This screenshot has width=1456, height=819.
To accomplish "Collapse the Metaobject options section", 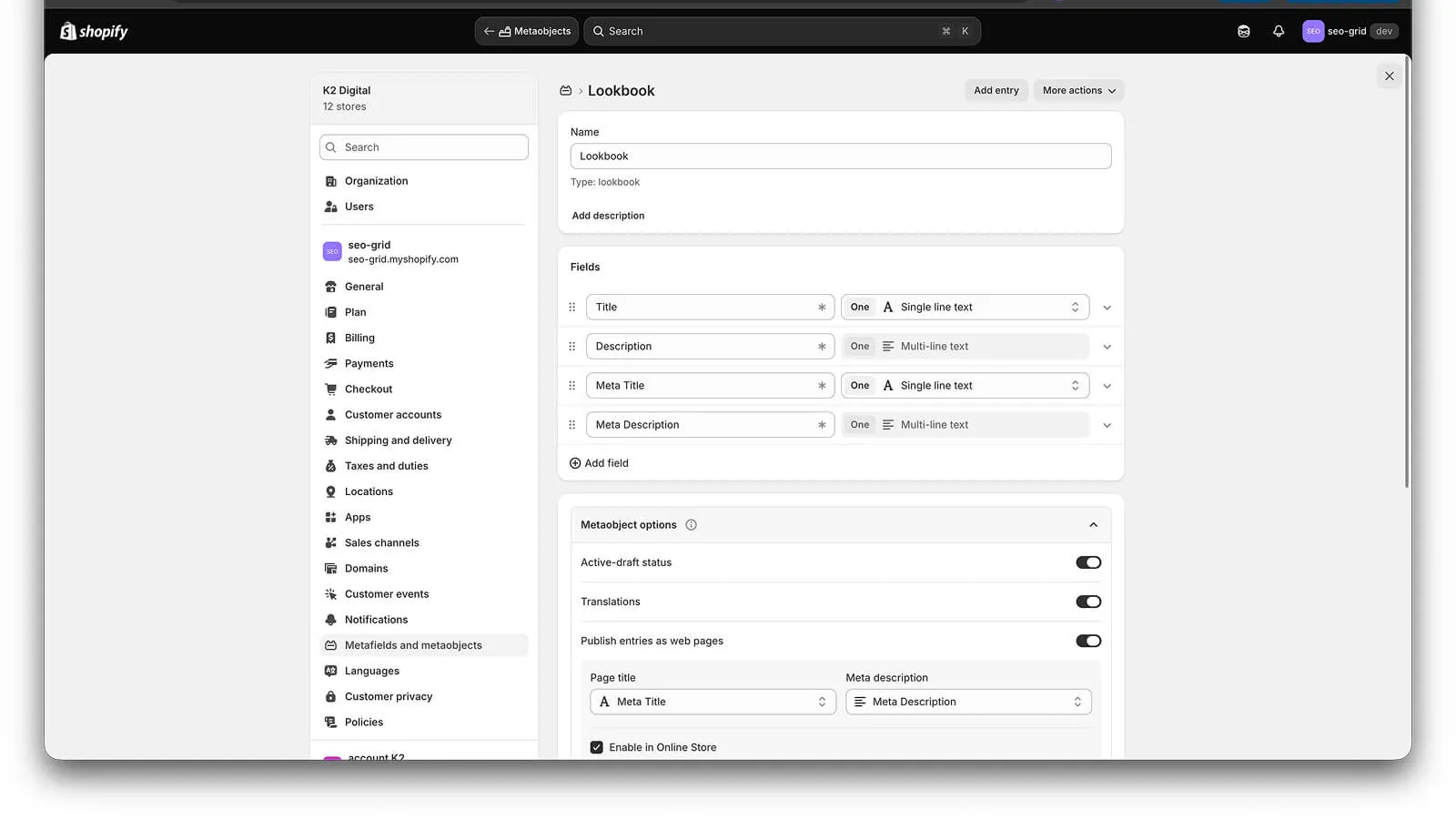I will (x=1093, y=525).
